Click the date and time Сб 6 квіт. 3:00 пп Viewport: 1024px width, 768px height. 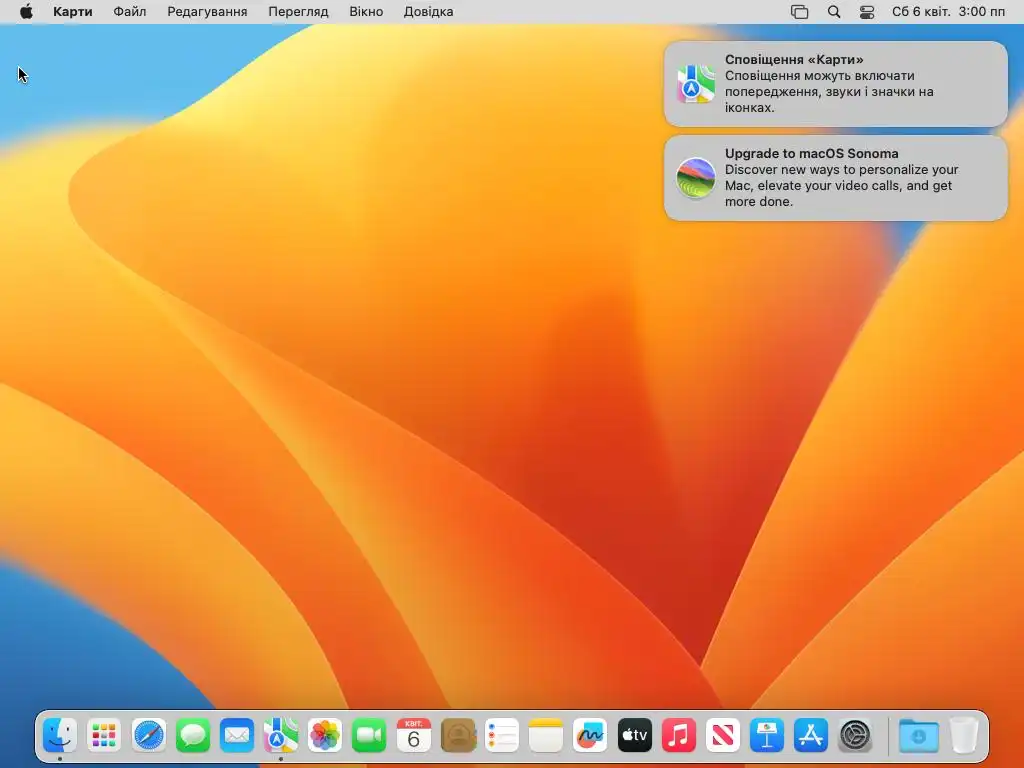click(x=948, y=12)
